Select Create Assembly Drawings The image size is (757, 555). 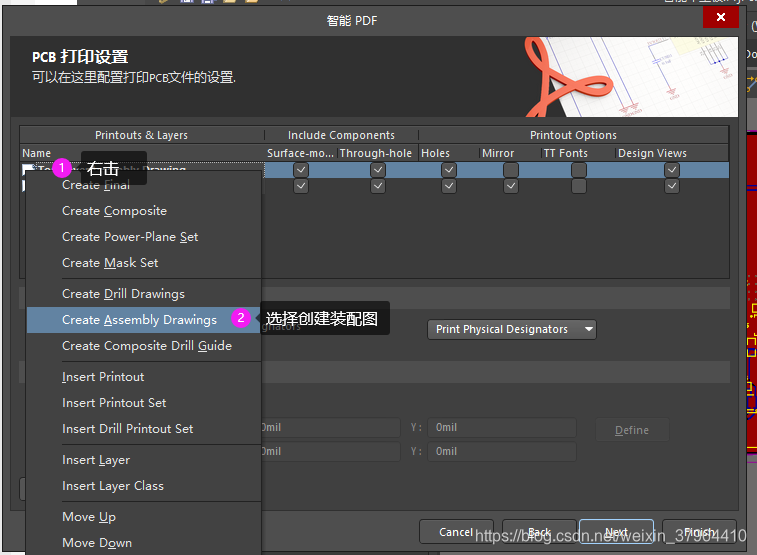[144, 320]
